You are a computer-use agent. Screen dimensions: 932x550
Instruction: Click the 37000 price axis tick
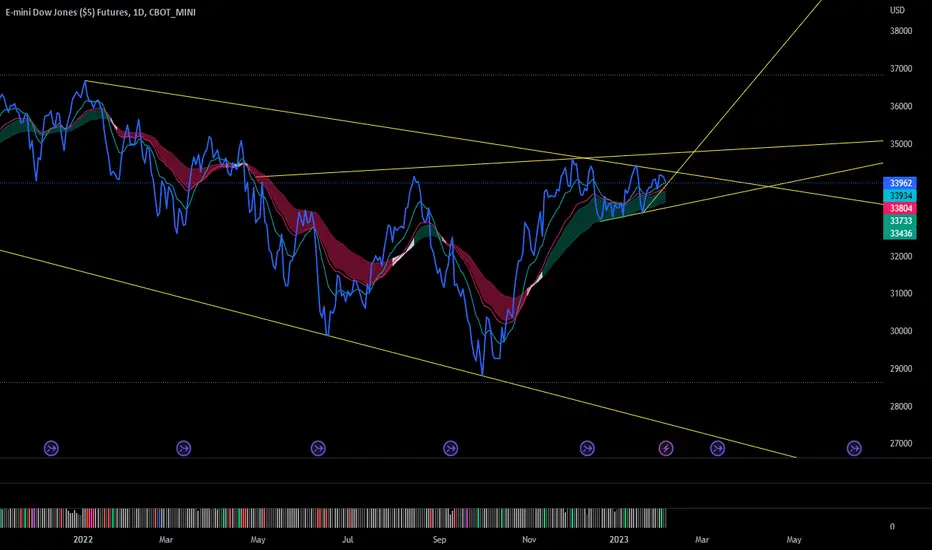point(900,69)
